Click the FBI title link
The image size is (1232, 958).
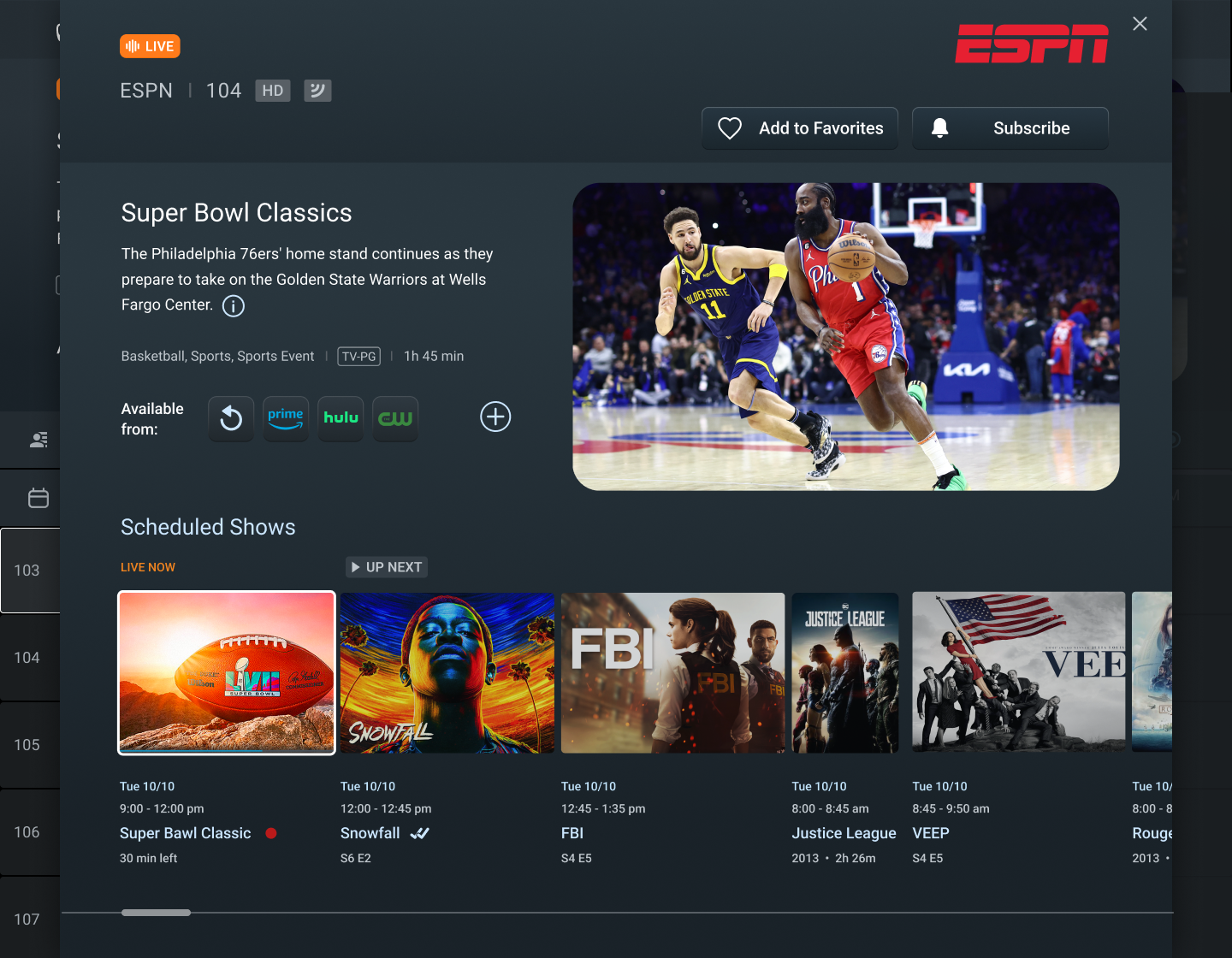pos(572,833)
